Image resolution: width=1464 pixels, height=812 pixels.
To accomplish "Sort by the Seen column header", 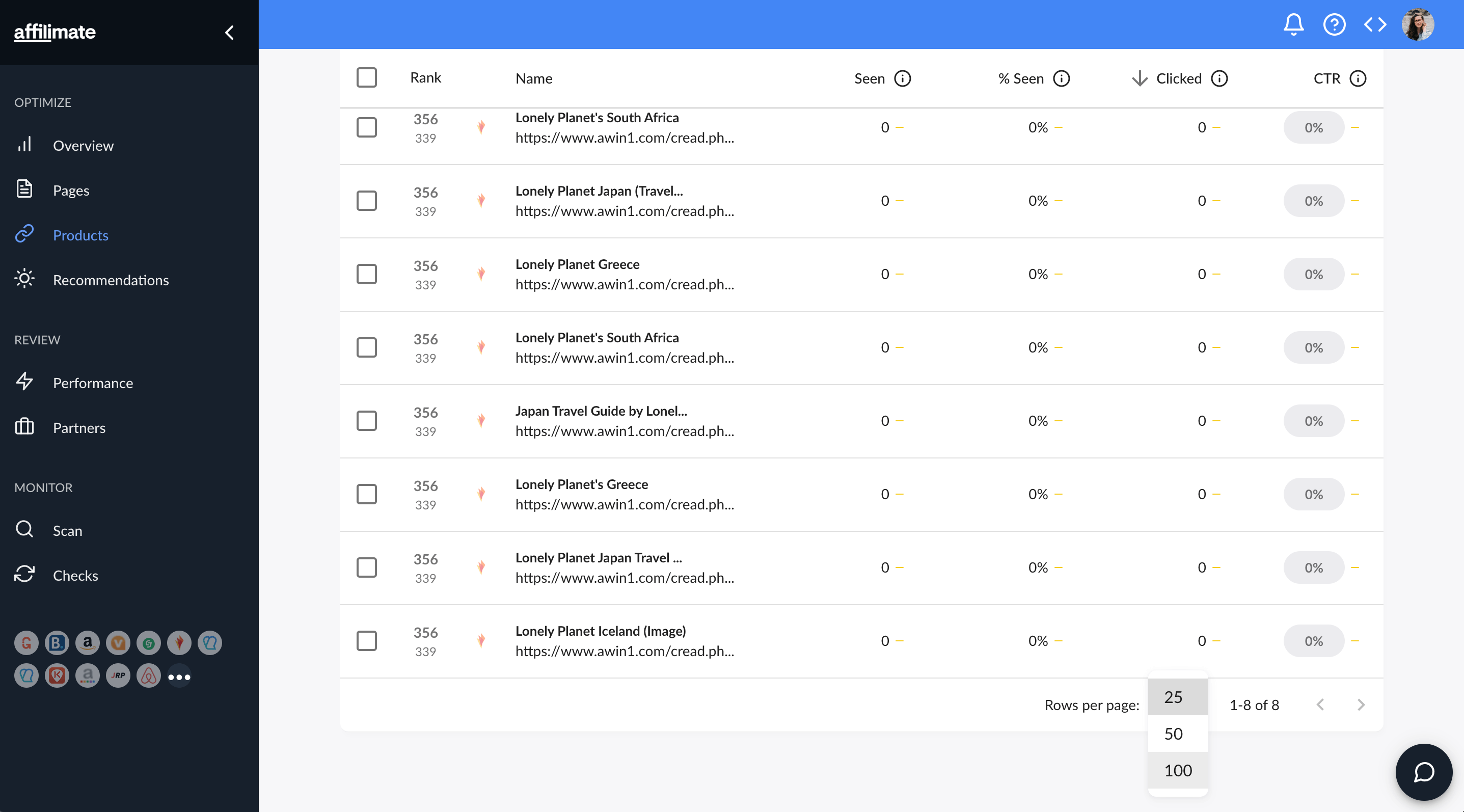I will coord(869,78).
